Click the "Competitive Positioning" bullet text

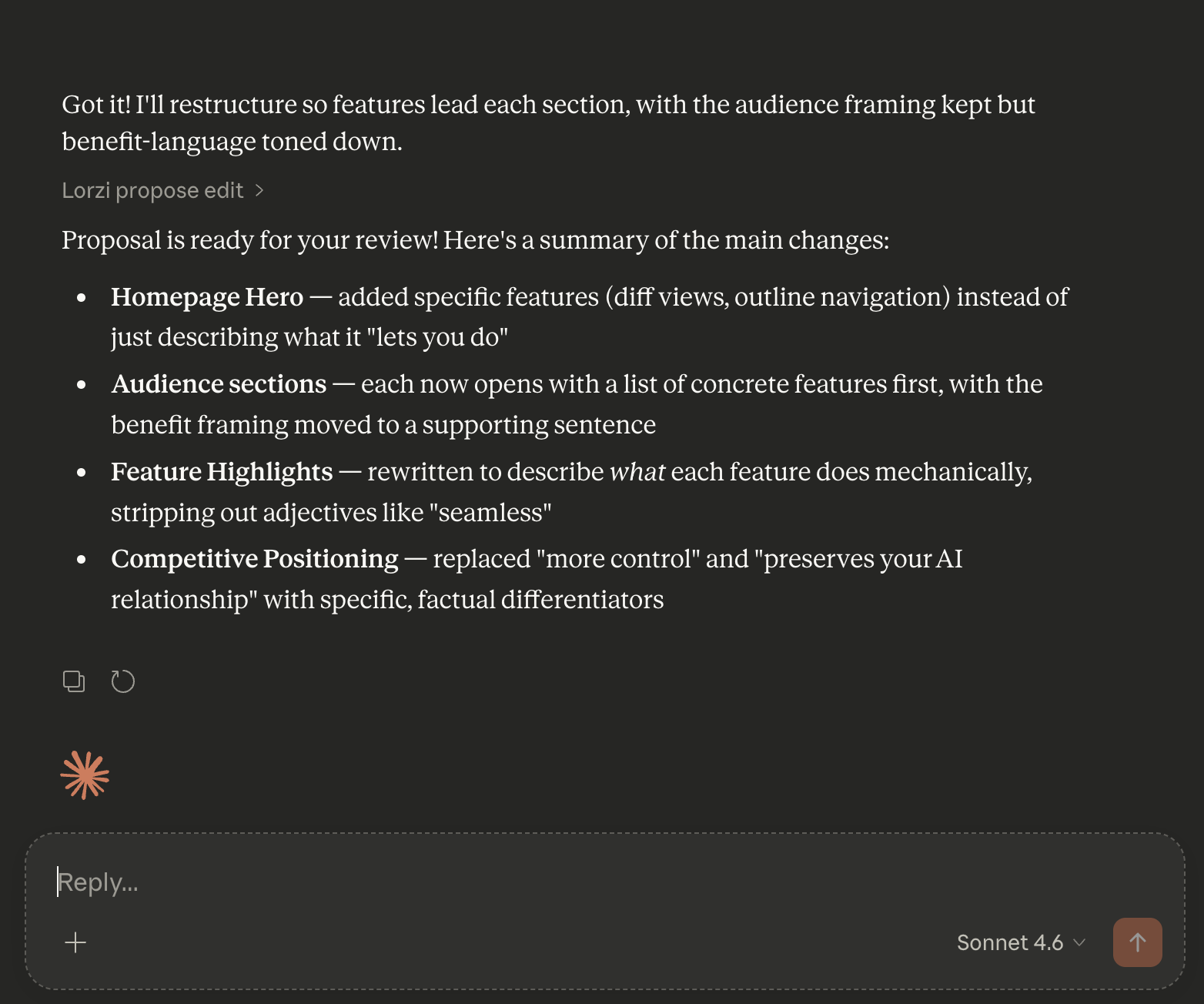point(255,559)
